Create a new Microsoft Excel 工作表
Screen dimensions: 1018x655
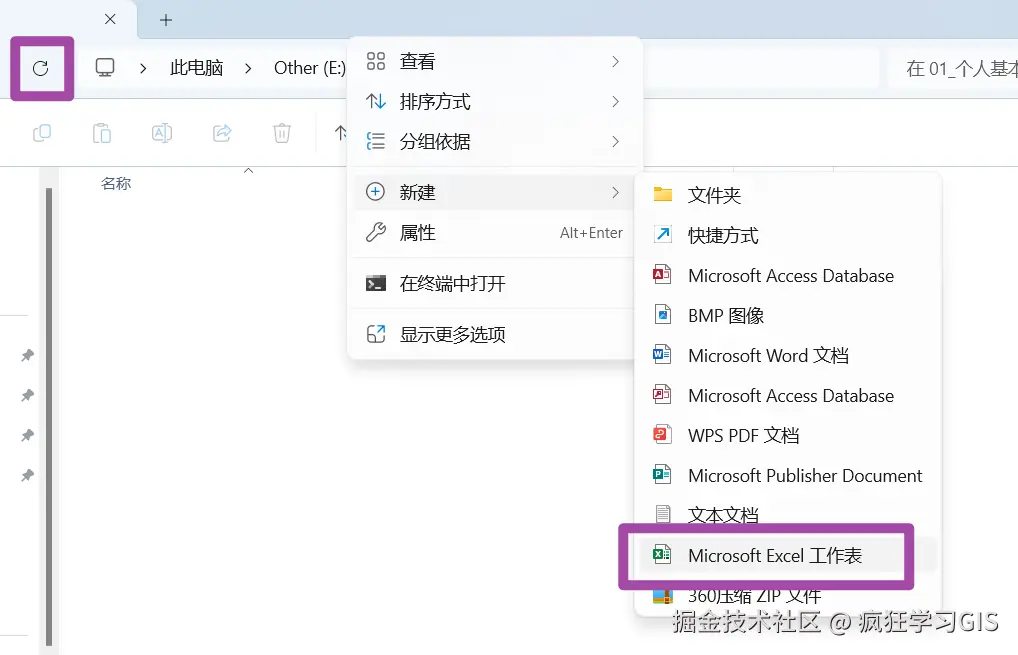click(x=788, y=556)
